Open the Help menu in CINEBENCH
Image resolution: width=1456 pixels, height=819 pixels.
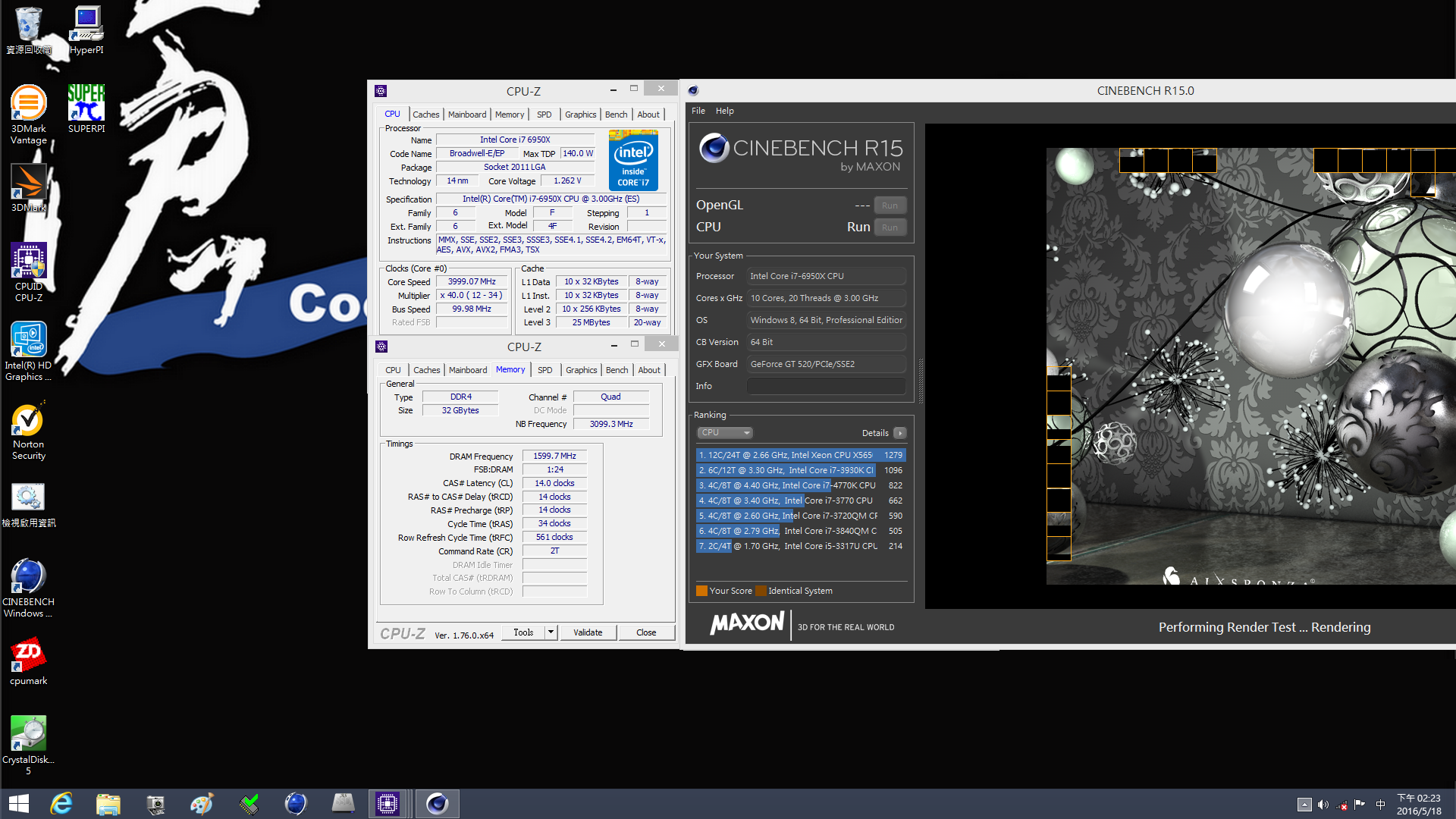point(725,111)
